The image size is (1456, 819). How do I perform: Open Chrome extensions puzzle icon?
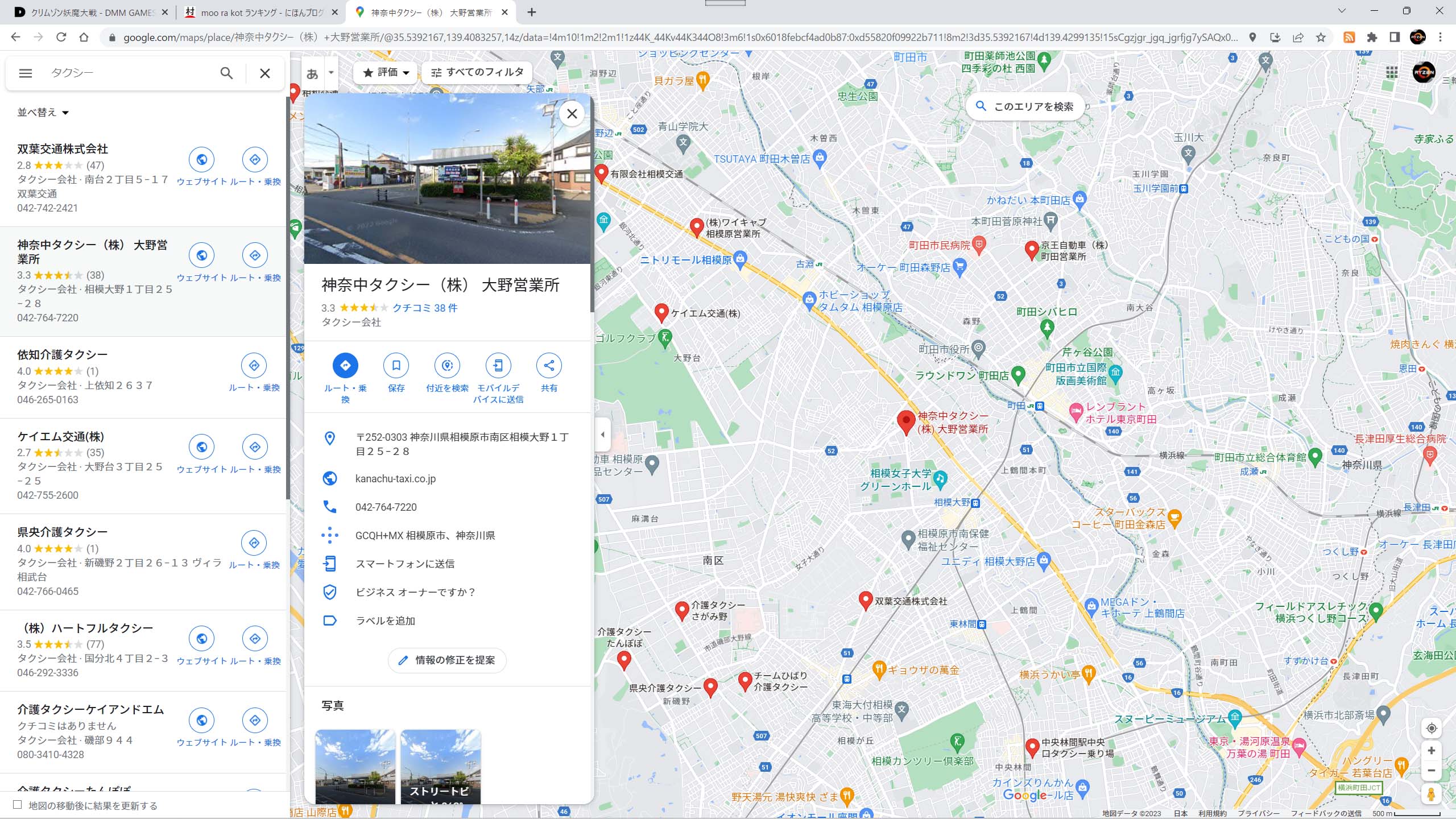(1372, 38)
